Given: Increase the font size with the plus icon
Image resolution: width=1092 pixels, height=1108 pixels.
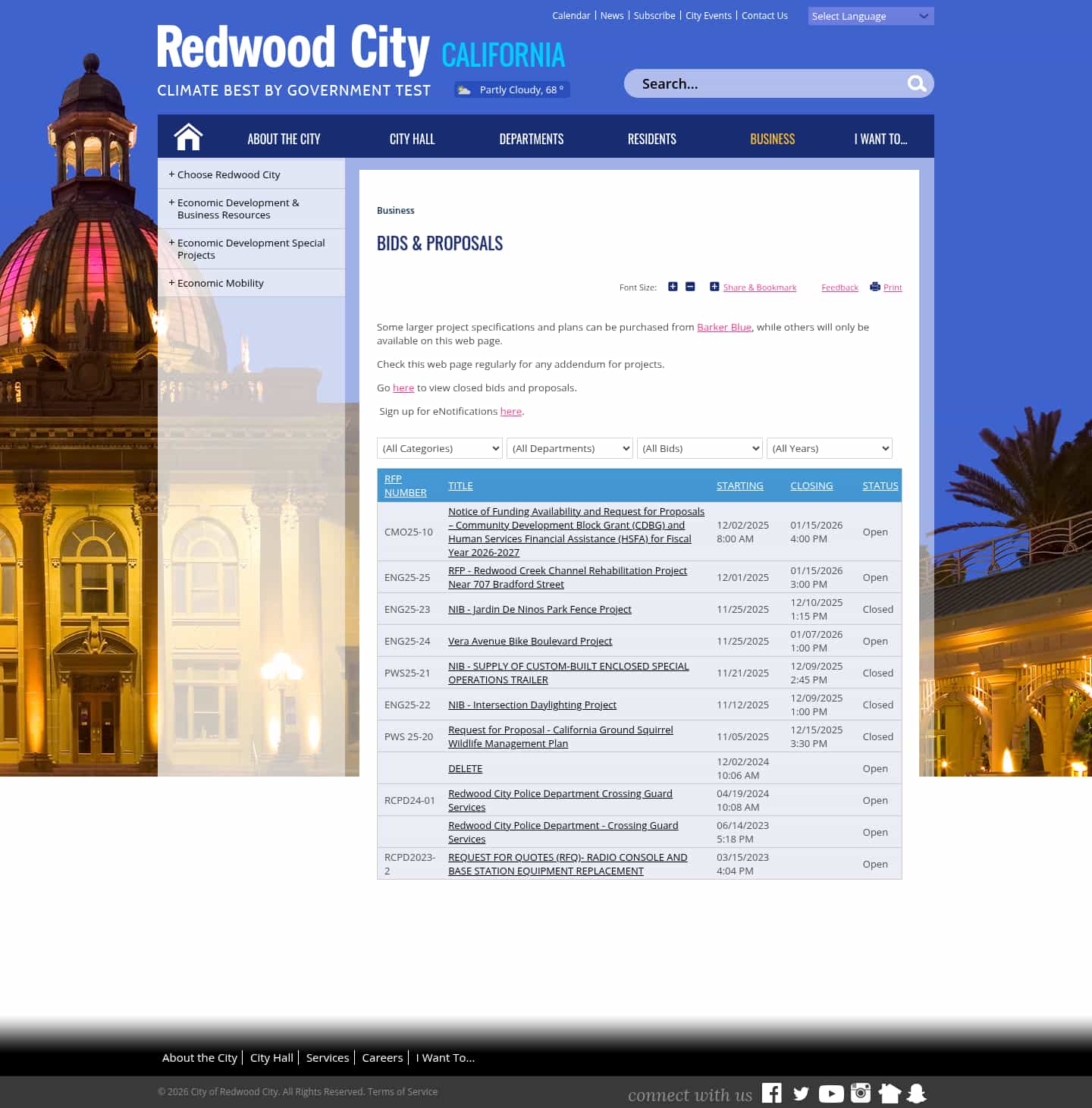Looking at the screenshot, I should pyautogui.click(x=673, y=287).
